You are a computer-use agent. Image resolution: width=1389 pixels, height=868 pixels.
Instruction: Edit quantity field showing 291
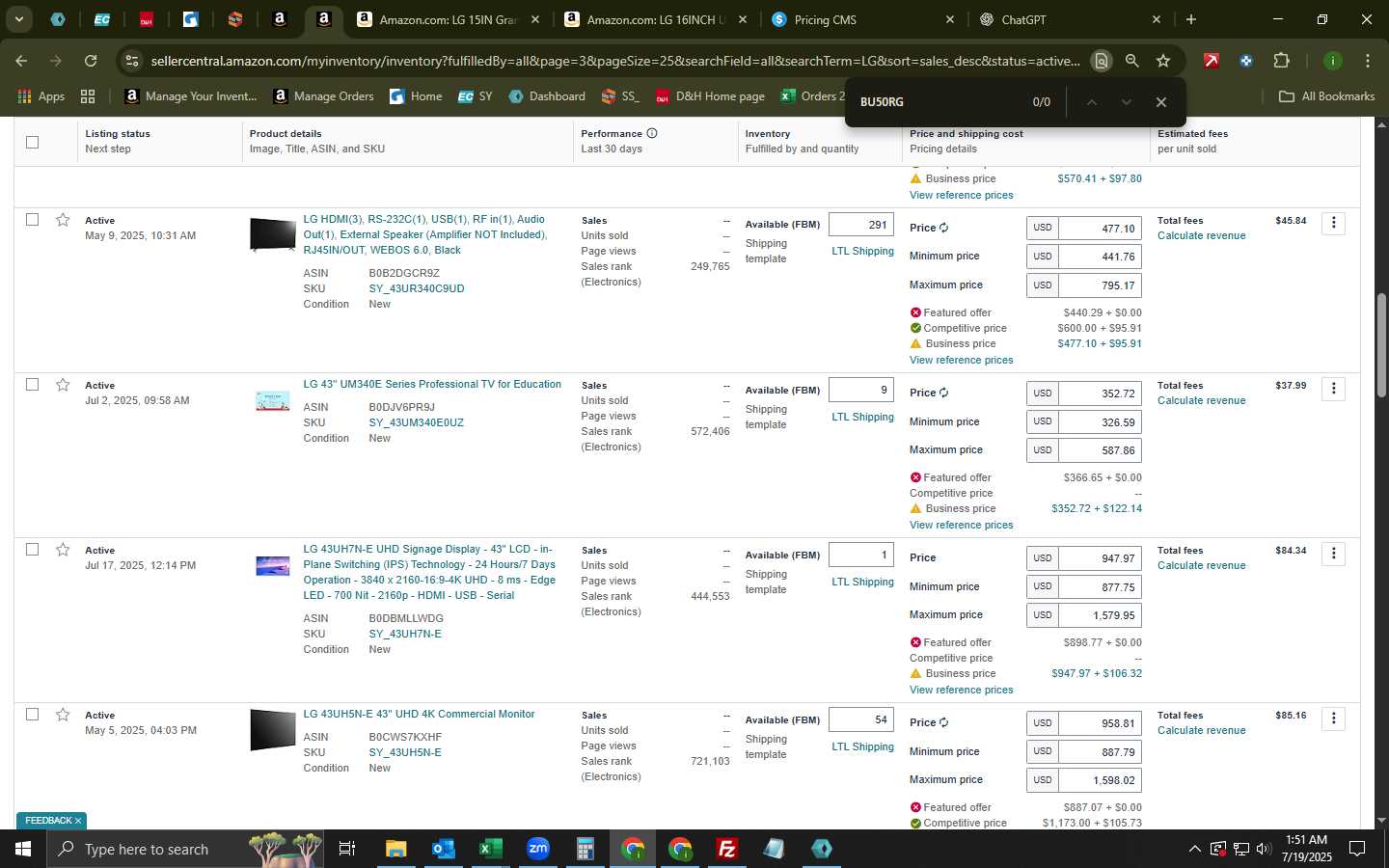(x=860, y=225)
